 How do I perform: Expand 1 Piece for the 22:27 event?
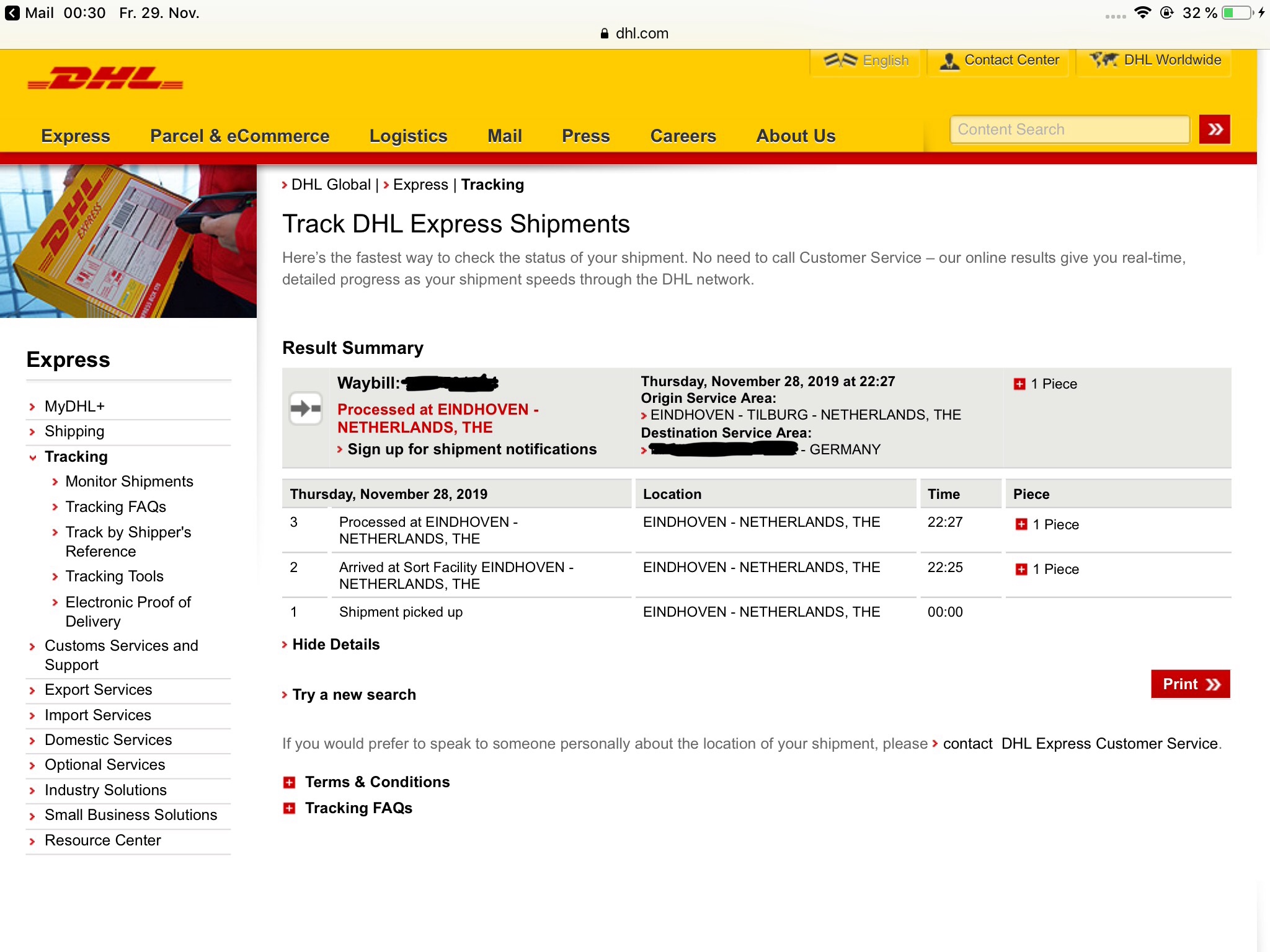coord(1021,525)
